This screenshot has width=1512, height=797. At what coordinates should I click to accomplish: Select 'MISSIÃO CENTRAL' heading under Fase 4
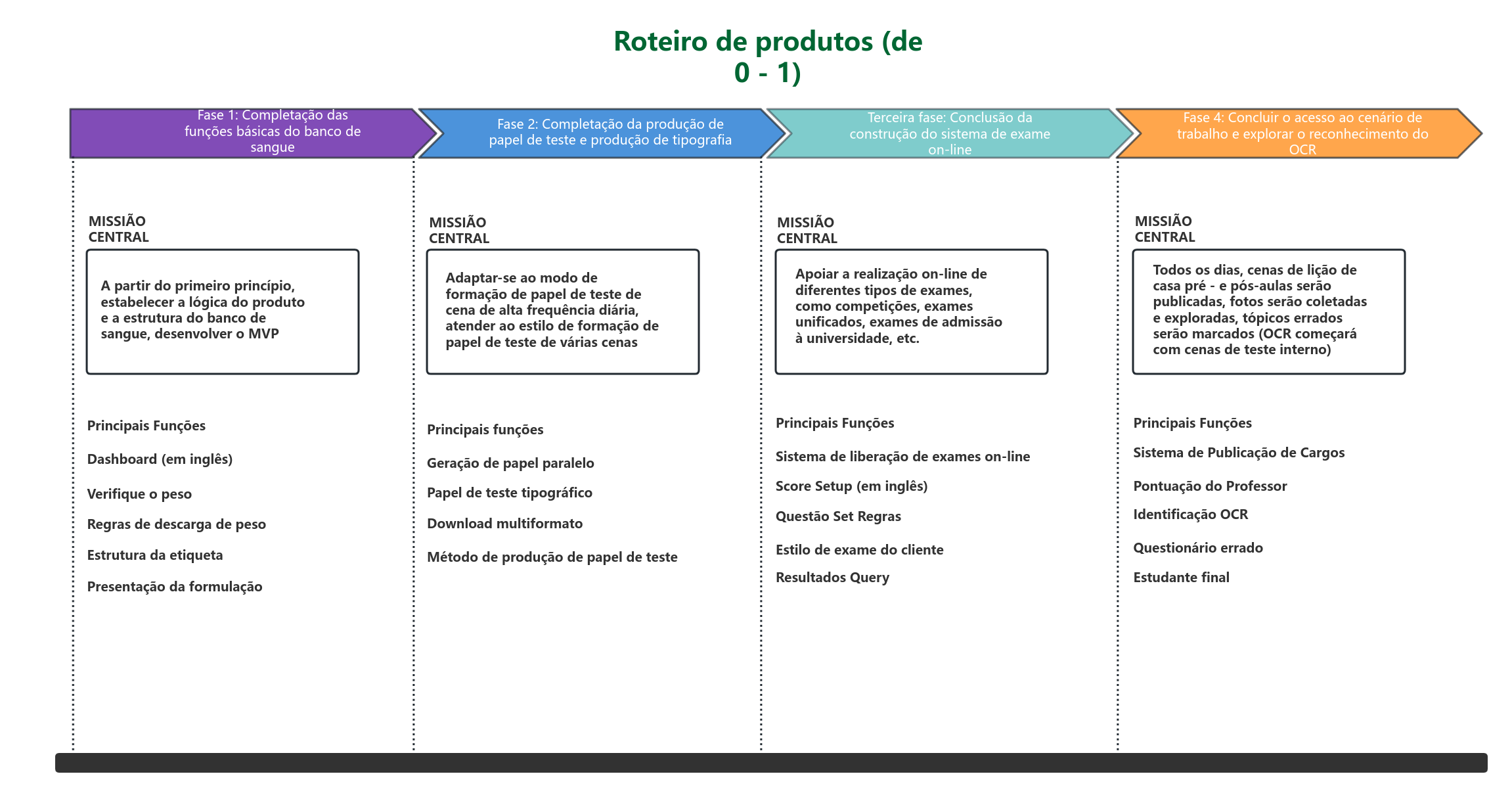tap(1165, 229)
